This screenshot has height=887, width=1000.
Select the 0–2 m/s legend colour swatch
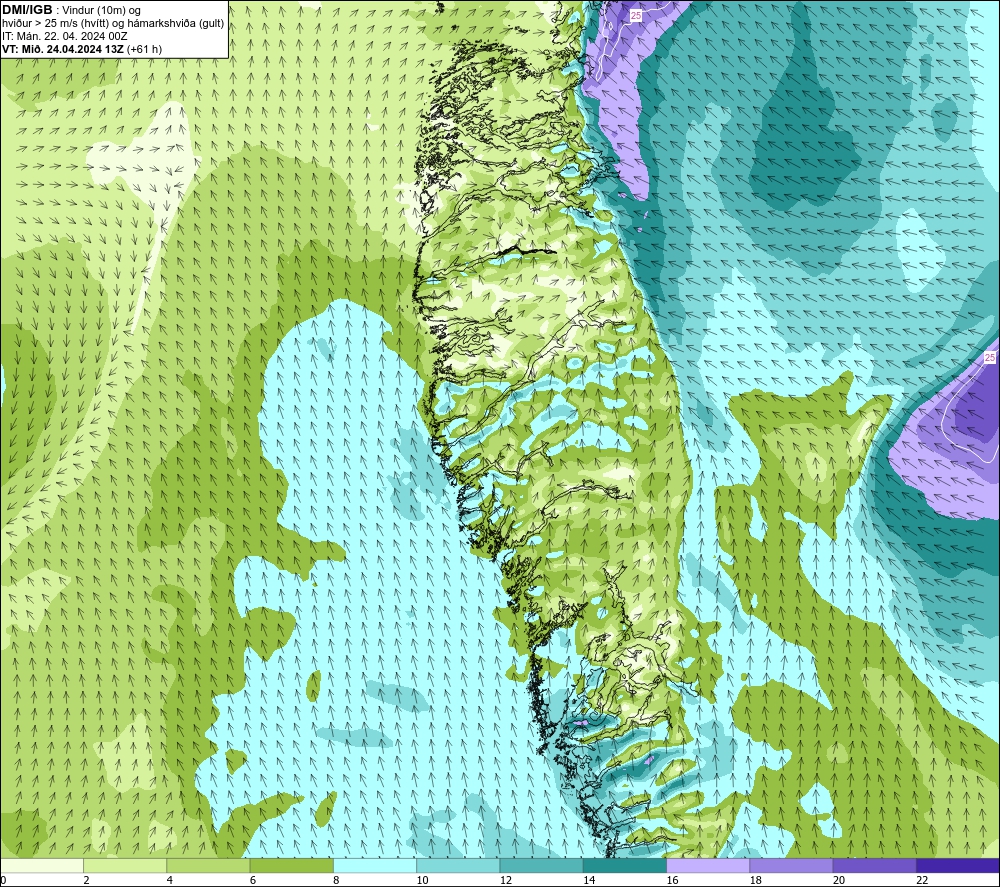coord(42,865)
